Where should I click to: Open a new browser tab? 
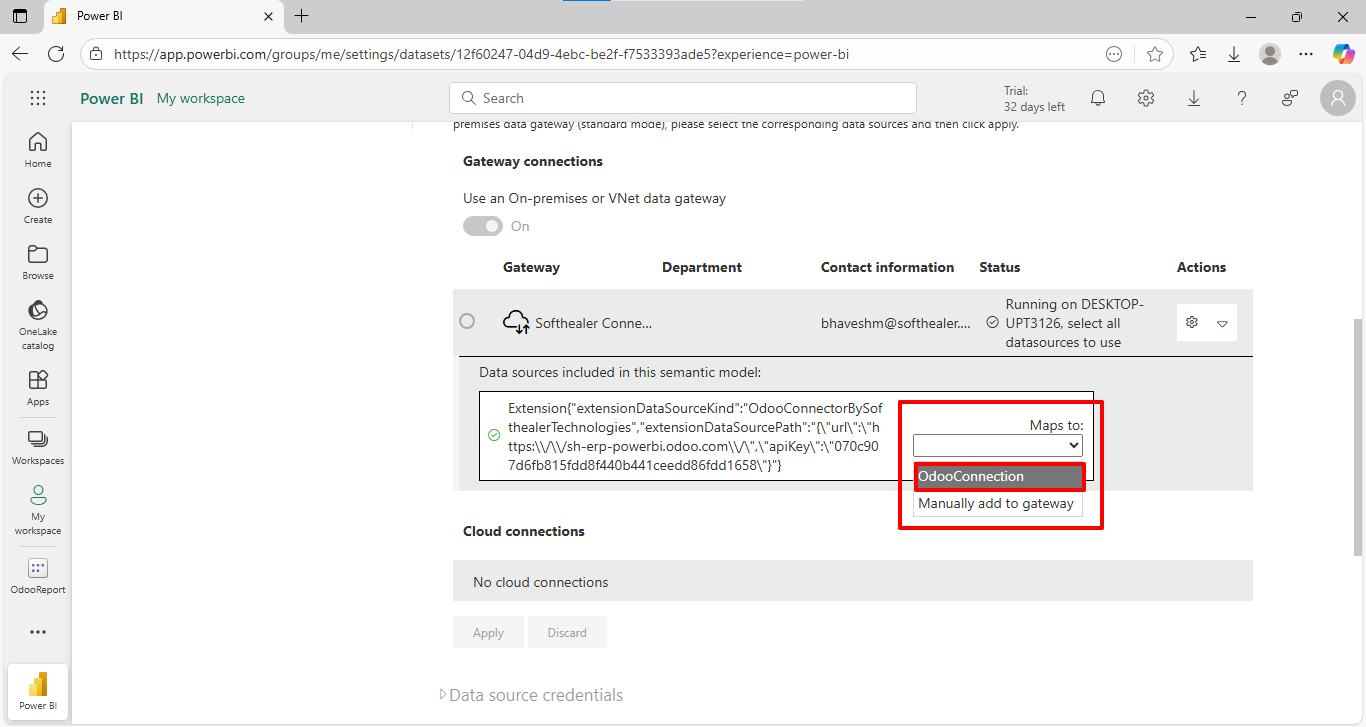(302, 16)
